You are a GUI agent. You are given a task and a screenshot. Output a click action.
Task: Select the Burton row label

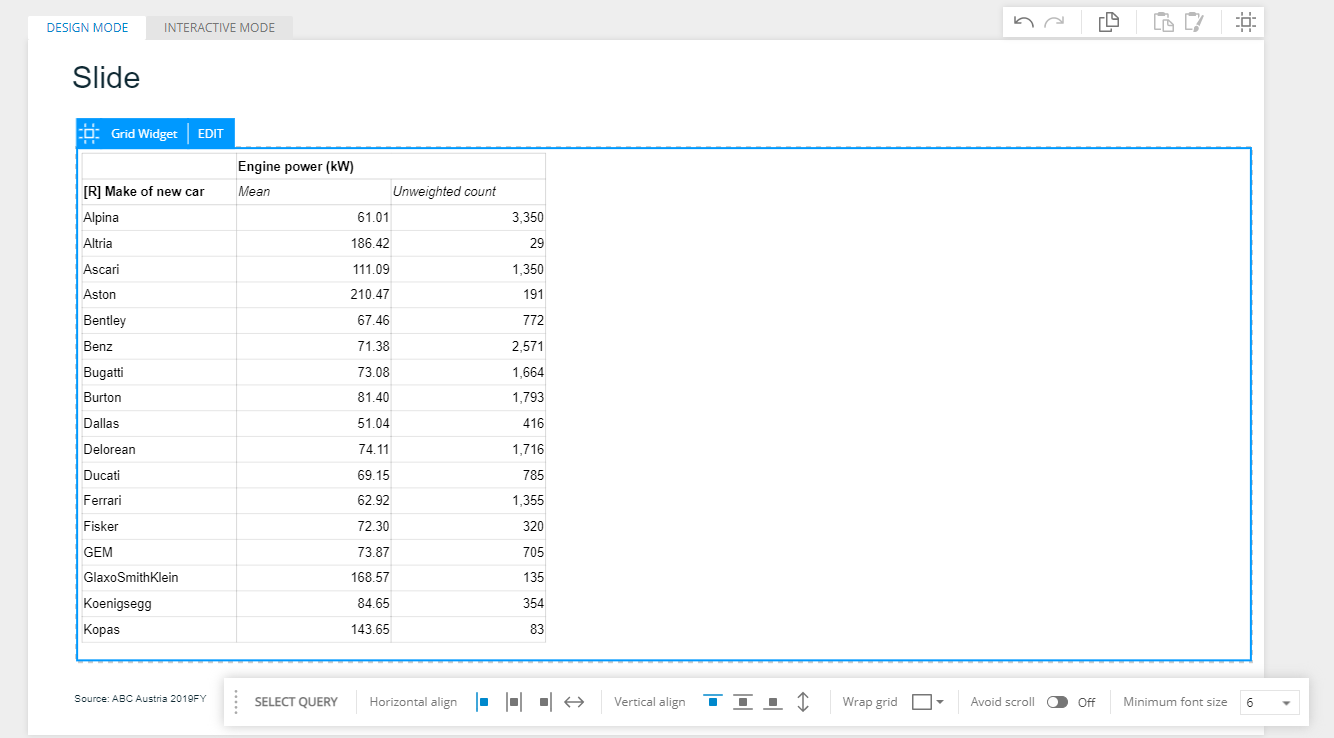pos(103,397)
